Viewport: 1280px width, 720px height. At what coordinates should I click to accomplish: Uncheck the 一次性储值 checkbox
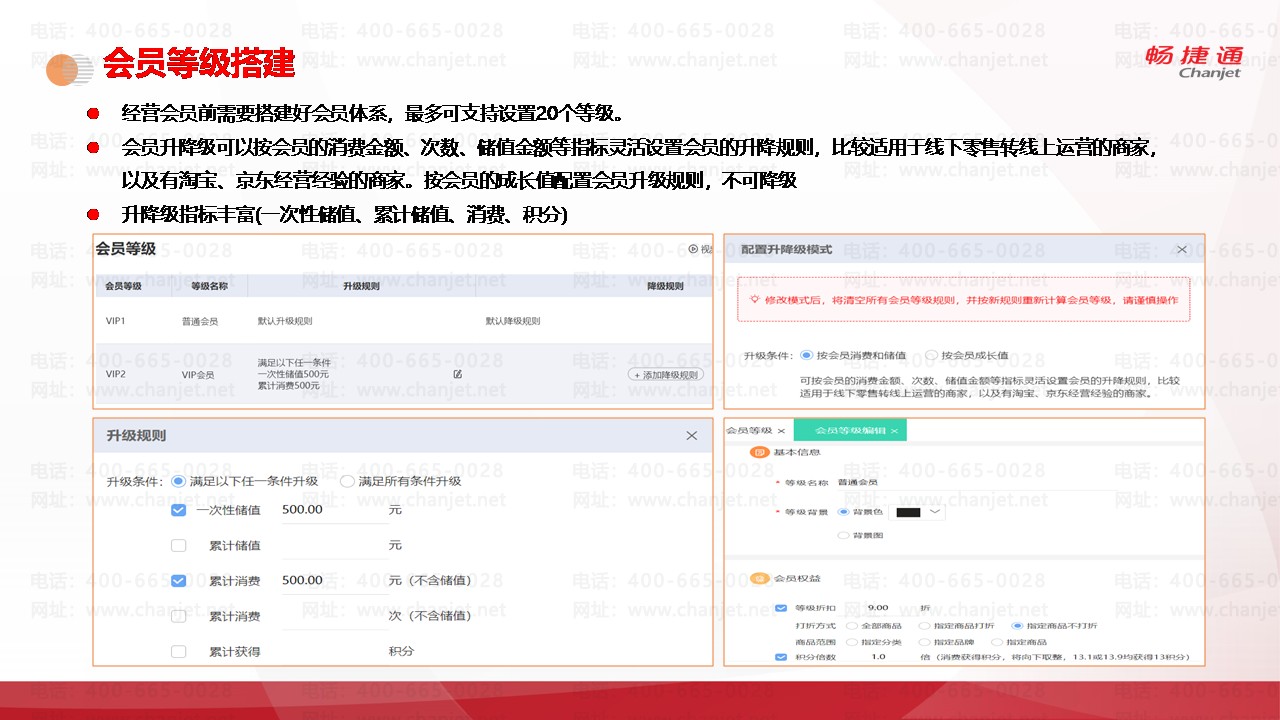click(178, 510)
